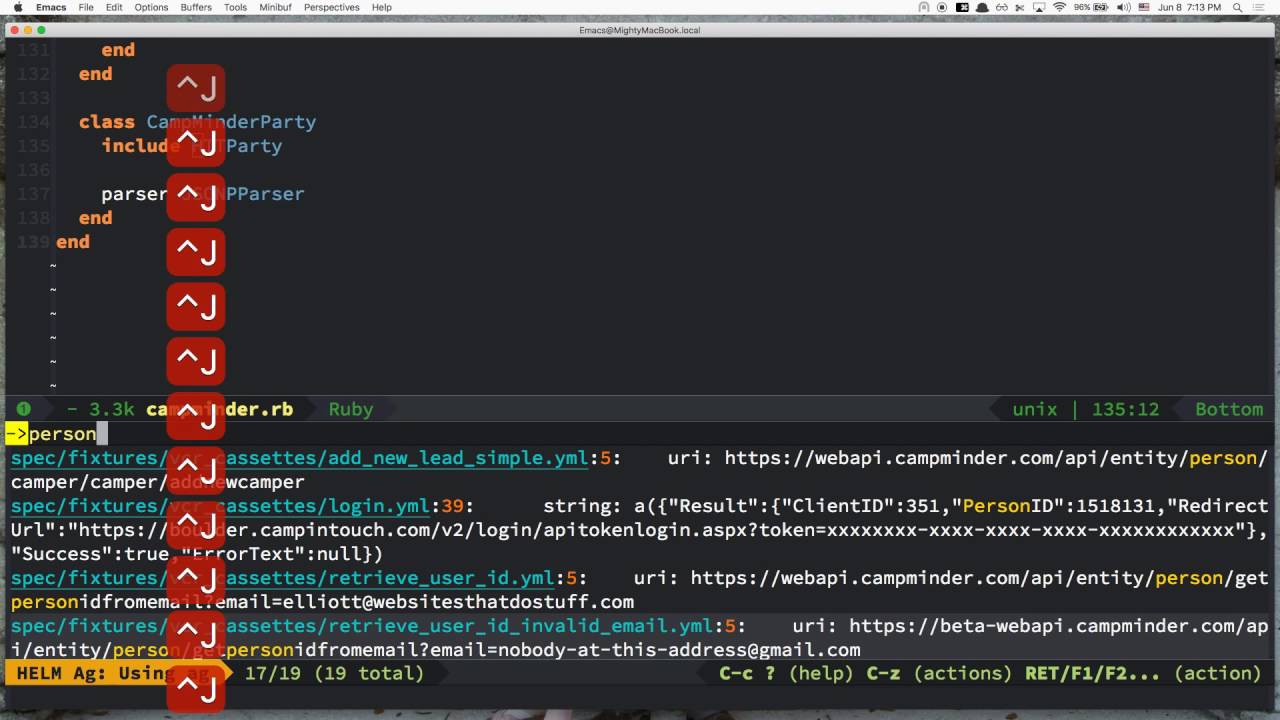Select the retrieve_user_id.yml:5 search result

pyautogui.click(x=640, y=590)
